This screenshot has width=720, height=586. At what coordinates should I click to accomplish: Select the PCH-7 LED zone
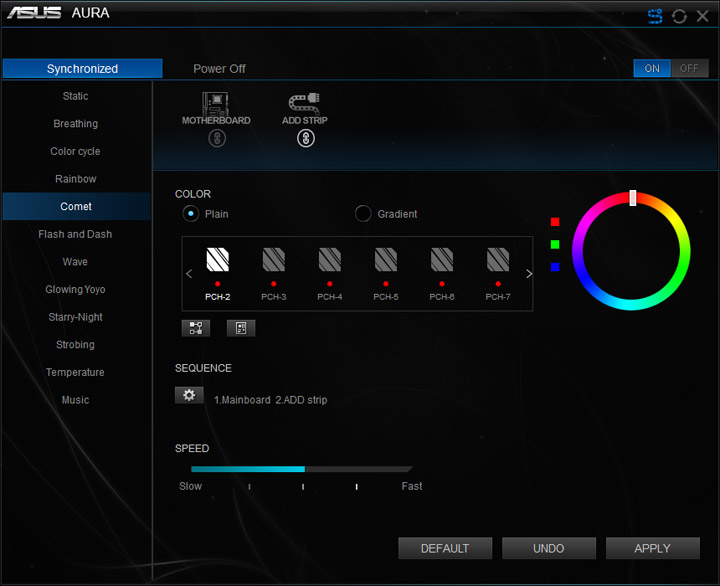pyautogui.click(x=498, y=274)
